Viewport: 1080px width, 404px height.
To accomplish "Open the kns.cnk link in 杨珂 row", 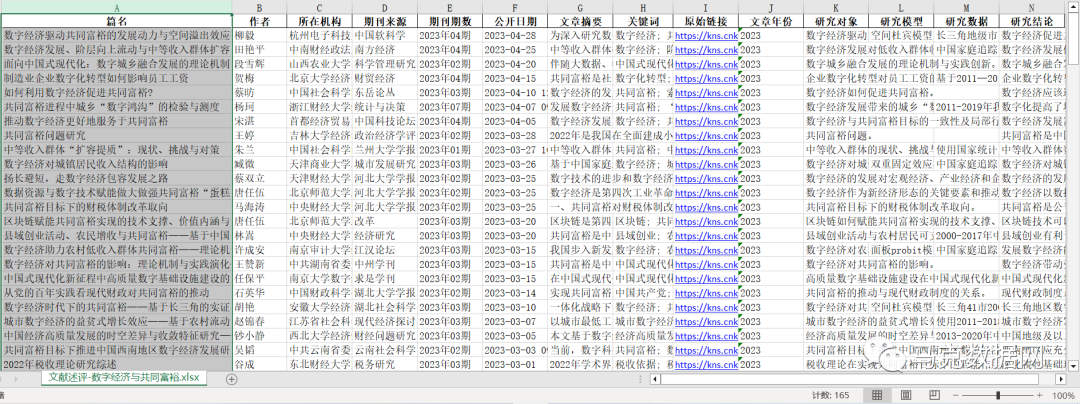I will tap(706, 107).
